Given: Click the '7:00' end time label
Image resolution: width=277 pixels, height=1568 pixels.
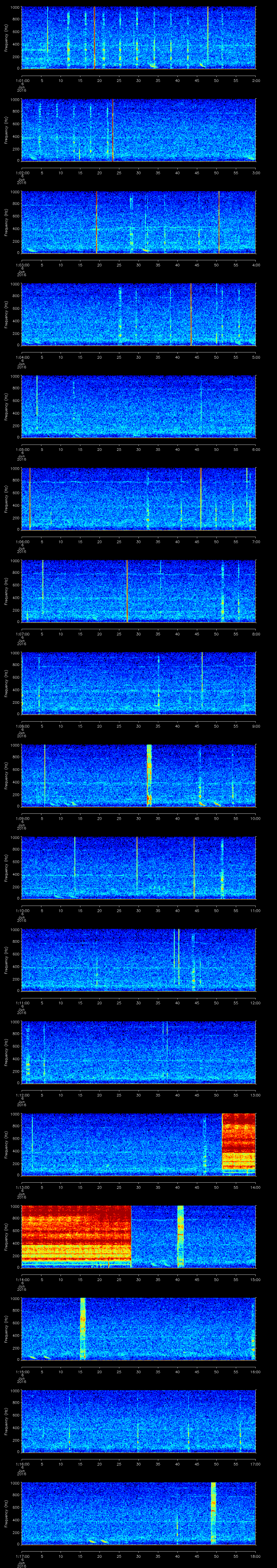Looking at the screenshot, I should [x=256, y=542].
